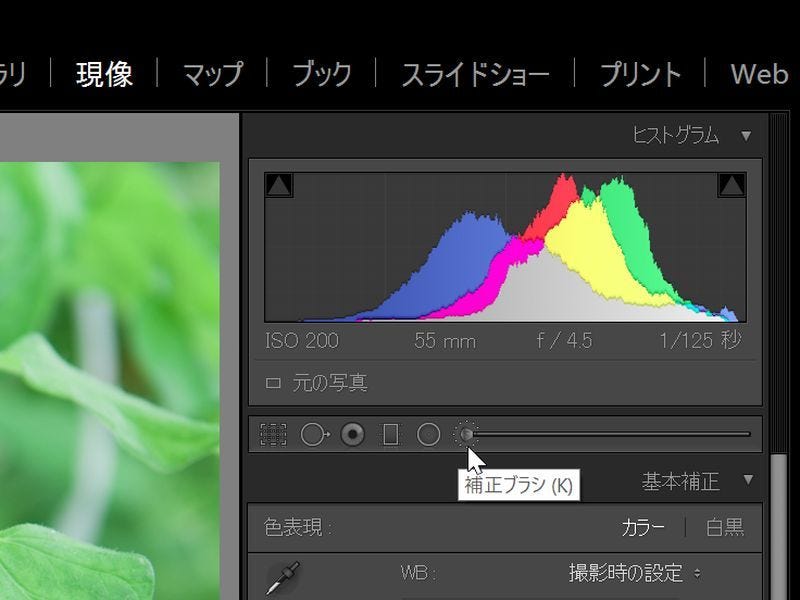The width and height of the screenshot is (800, 600).
Task: Click the f / 4.5 aperture readout
Action: tap(564, 340)
